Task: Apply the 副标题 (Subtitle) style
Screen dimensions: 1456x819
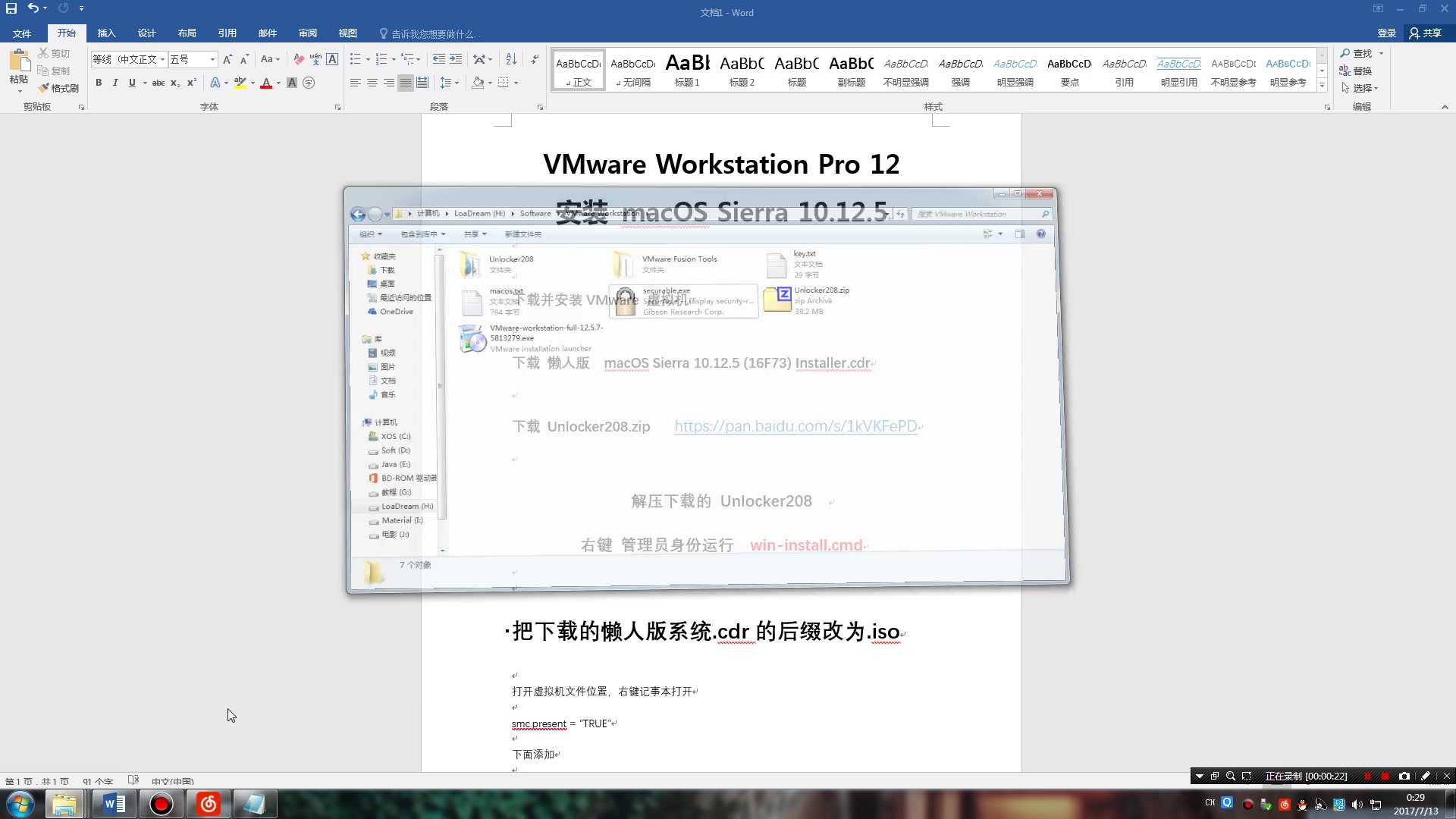Action: [851, 70]
